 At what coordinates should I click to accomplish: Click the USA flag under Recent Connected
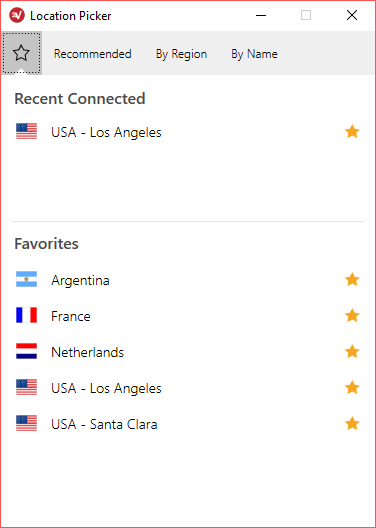tap(26, 131)
